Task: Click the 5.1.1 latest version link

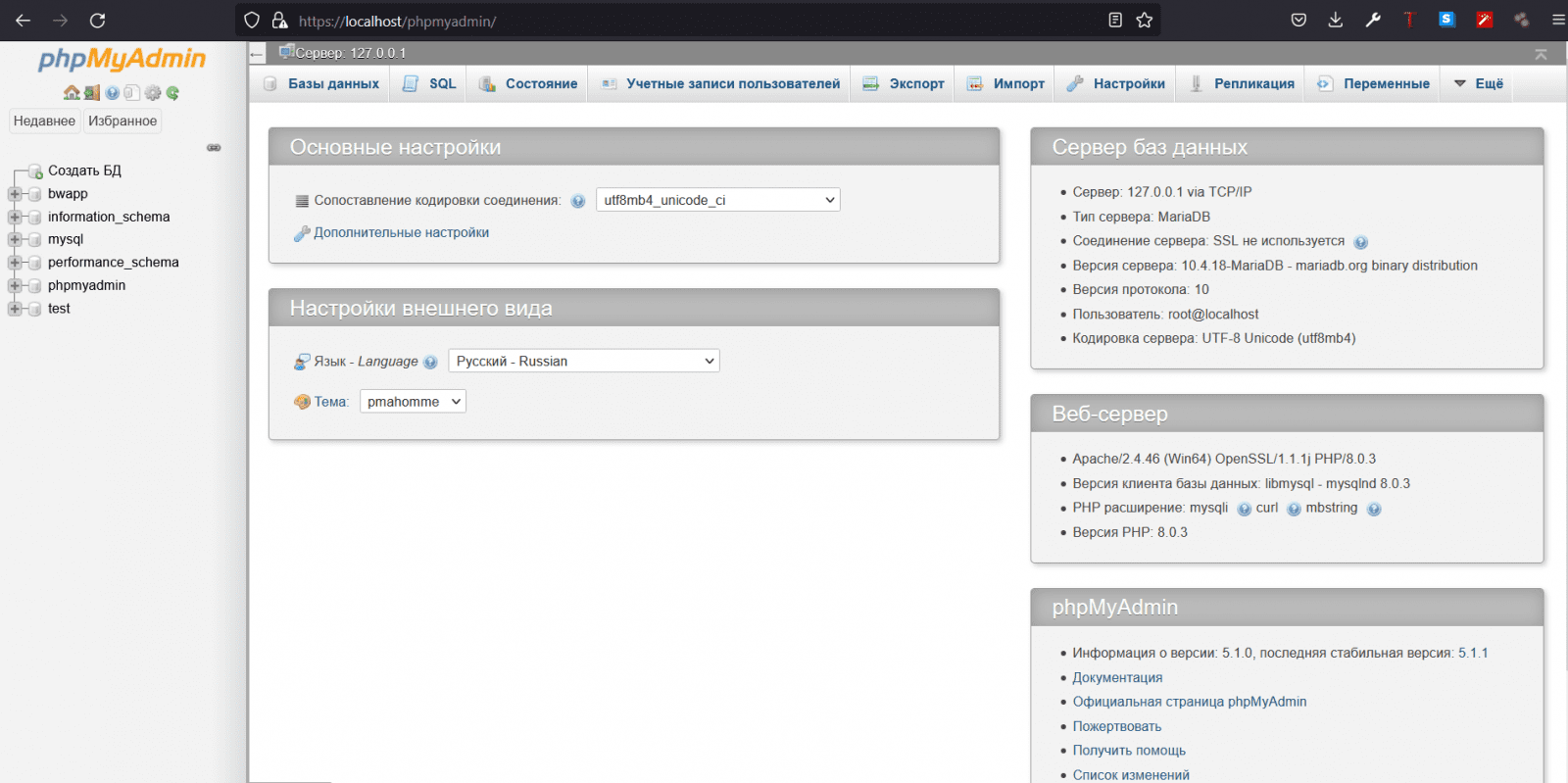Action: 1473,653
